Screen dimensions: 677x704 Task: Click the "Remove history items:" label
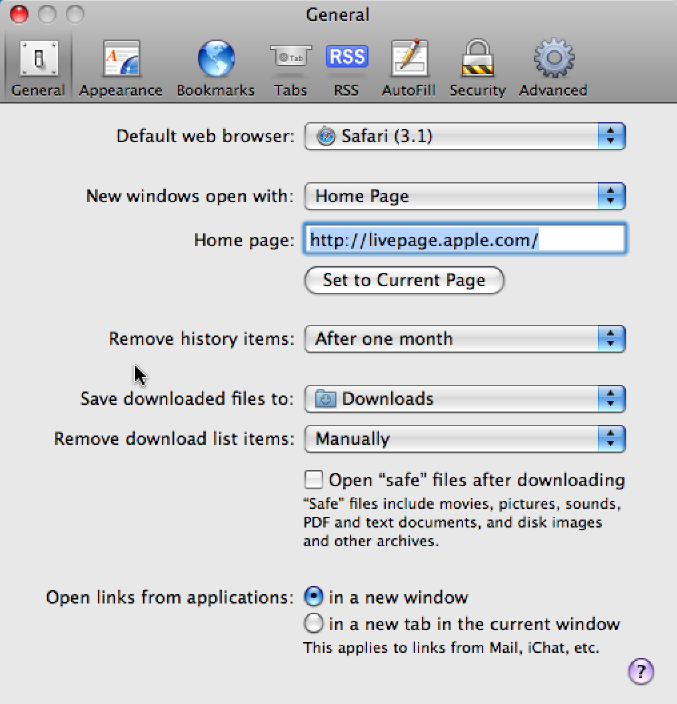pyautogui.click(x=201, y=339)
